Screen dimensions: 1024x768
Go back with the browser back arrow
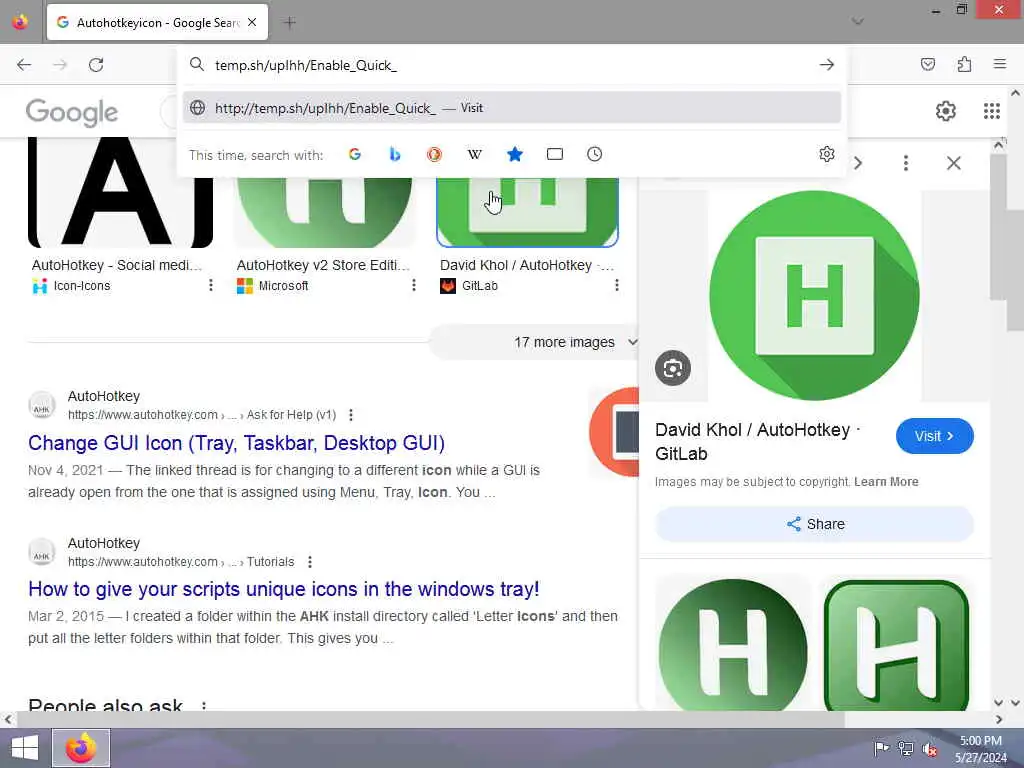(x=24, y=65)
